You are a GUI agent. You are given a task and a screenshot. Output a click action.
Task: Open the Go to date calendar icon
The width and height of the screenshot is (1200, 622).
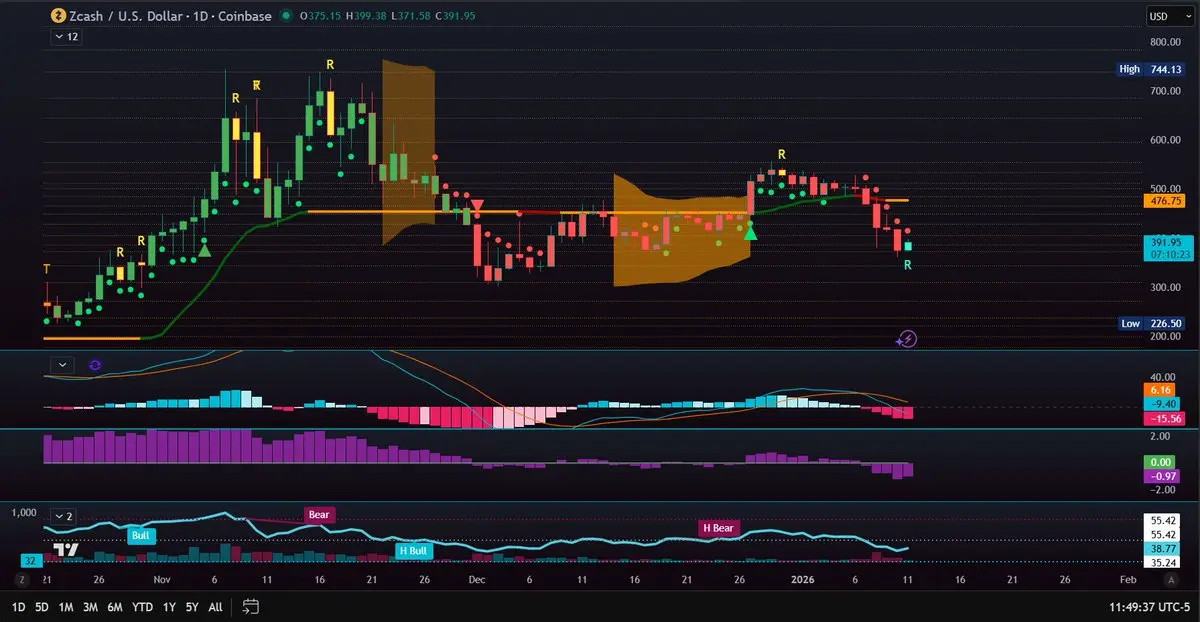251,606
